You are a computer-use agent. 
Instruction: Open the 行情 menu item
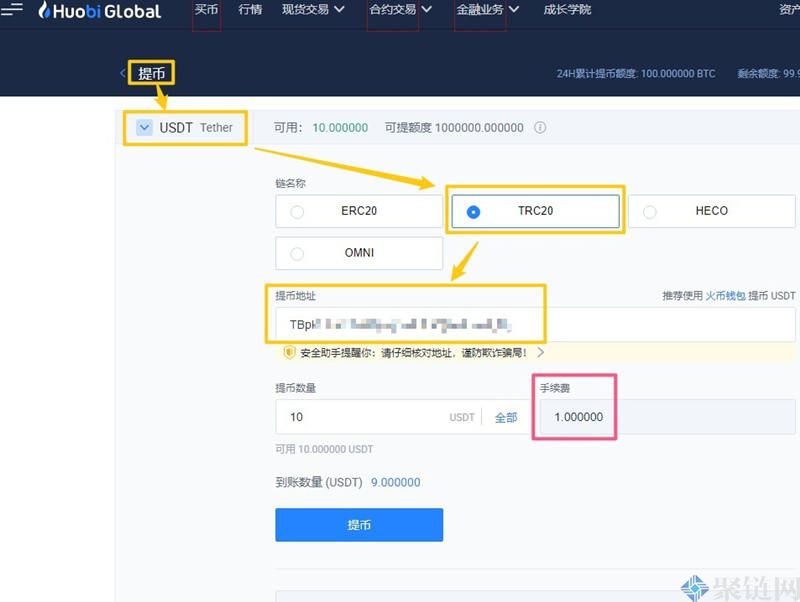(249, 10)
